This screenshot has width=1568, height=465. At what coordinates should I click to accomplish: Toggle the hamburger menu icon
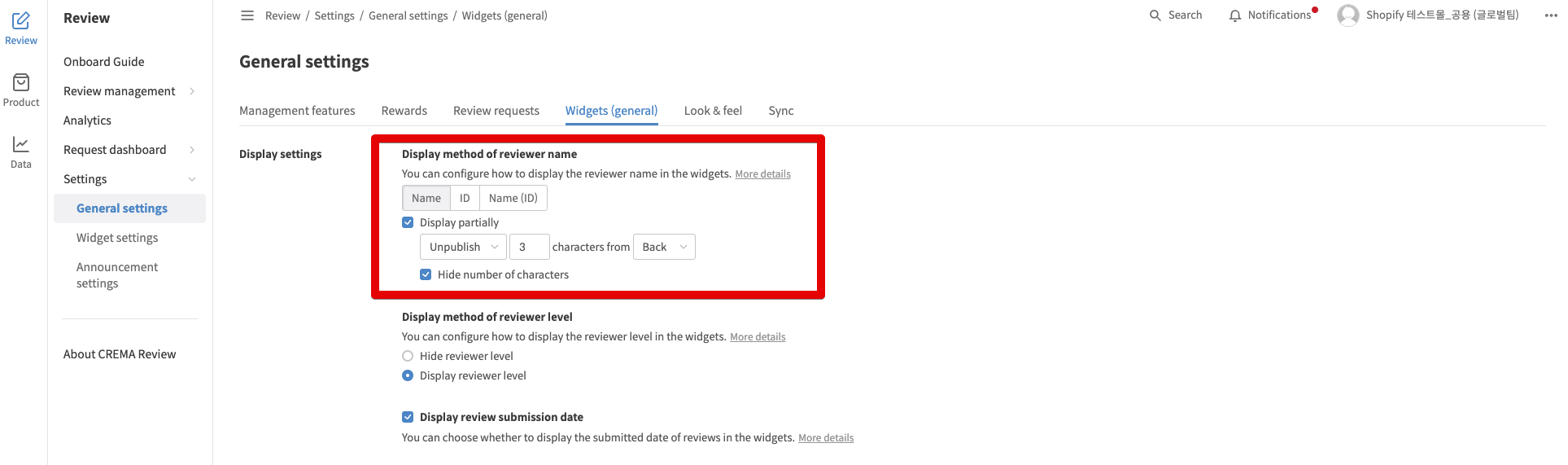(x=247, y=15)
